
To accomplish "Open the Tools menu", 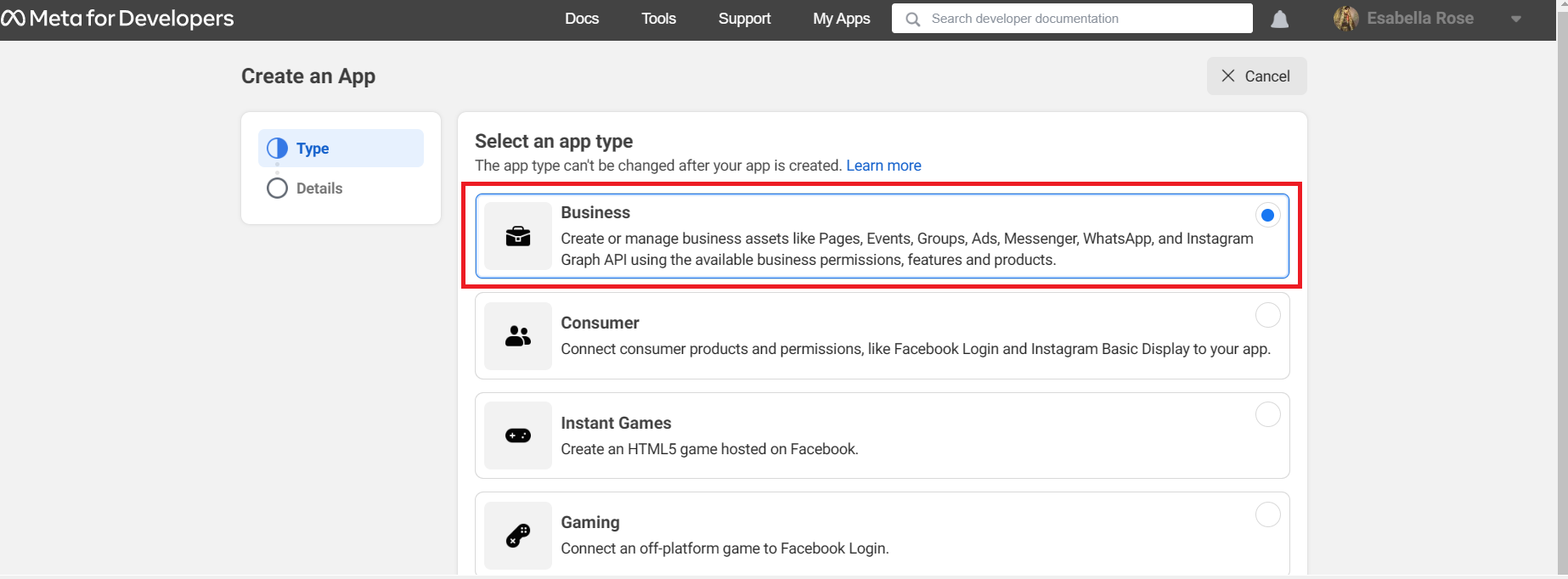I will [658, 19].
